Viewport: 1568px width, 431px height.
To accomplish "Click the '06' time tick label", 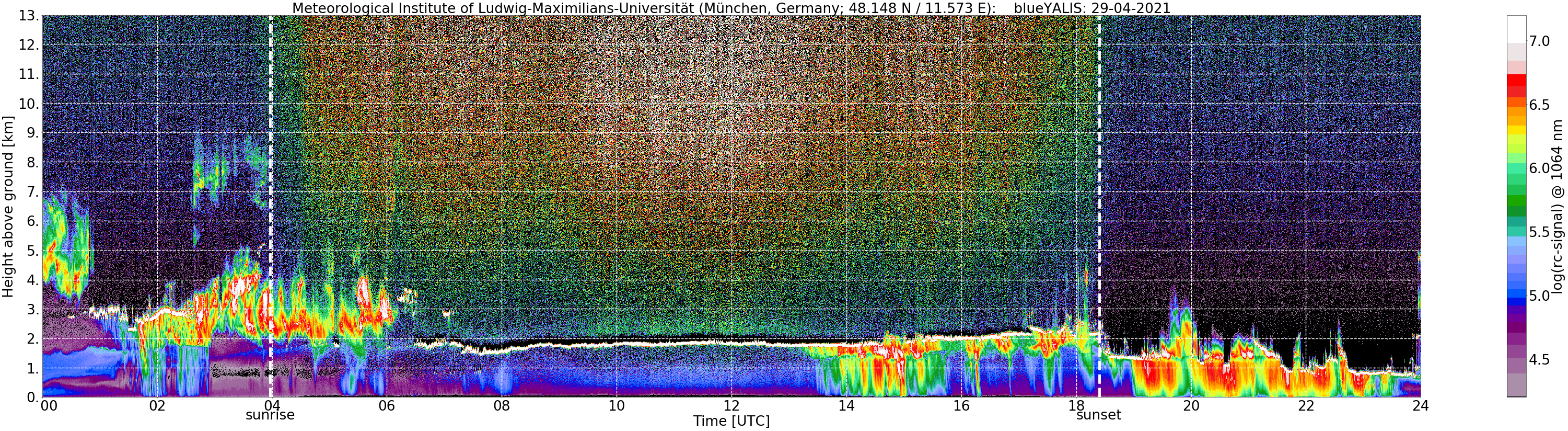I will [387, 405].
